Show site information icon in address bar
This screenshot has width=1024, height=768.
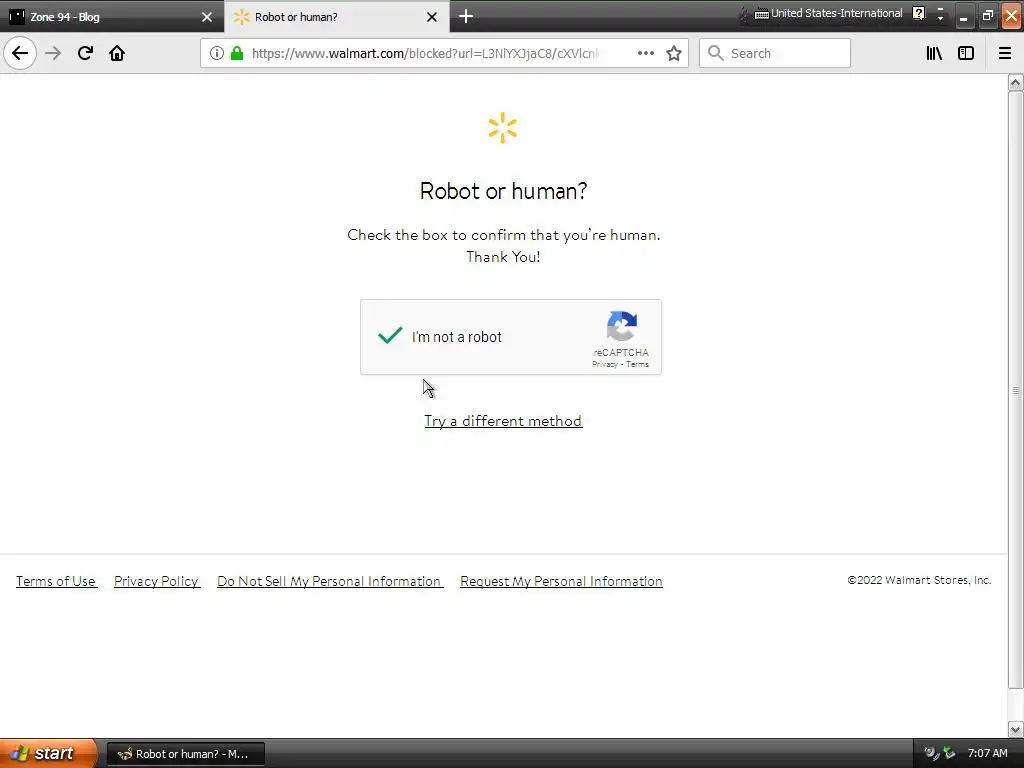click(217, 53)
